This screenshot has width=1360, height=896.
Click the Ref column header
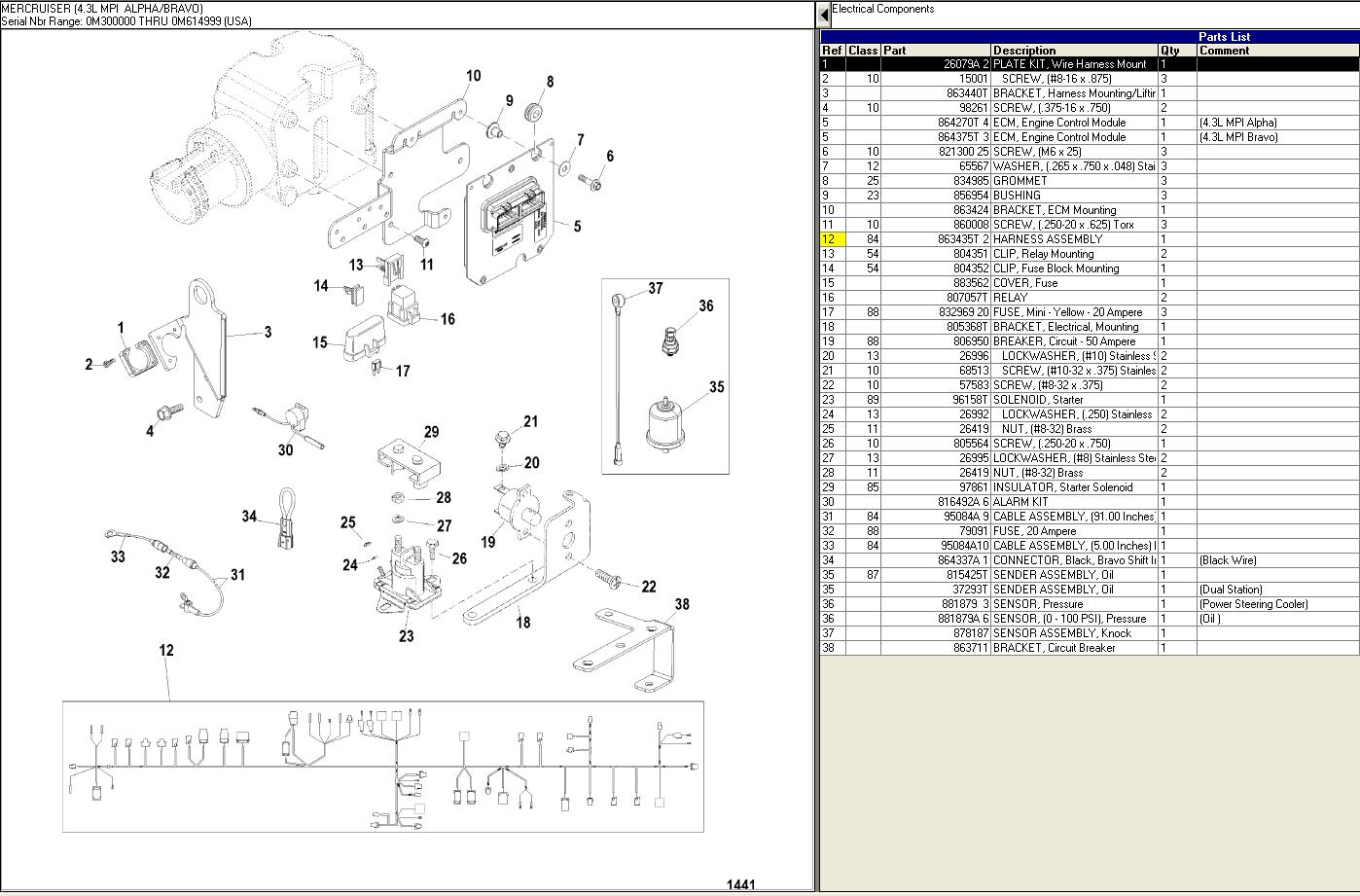click(833, 51)
